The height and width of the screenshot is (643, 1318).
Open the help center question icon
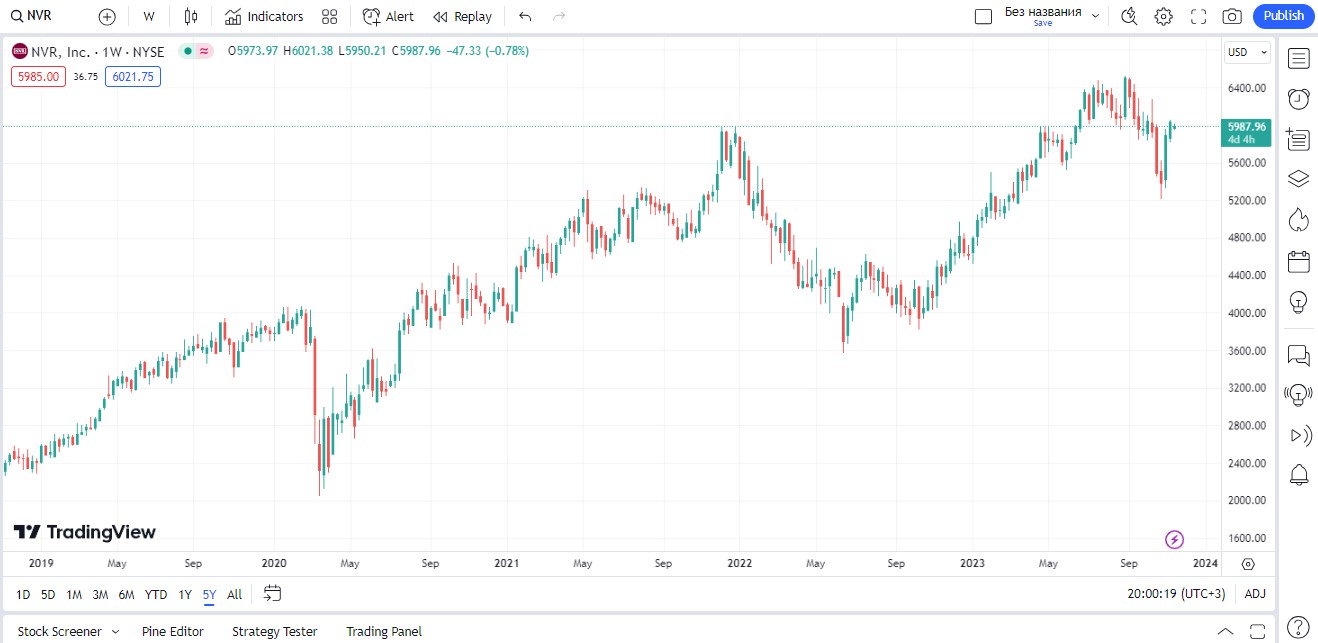click(x=1298, y=627)
